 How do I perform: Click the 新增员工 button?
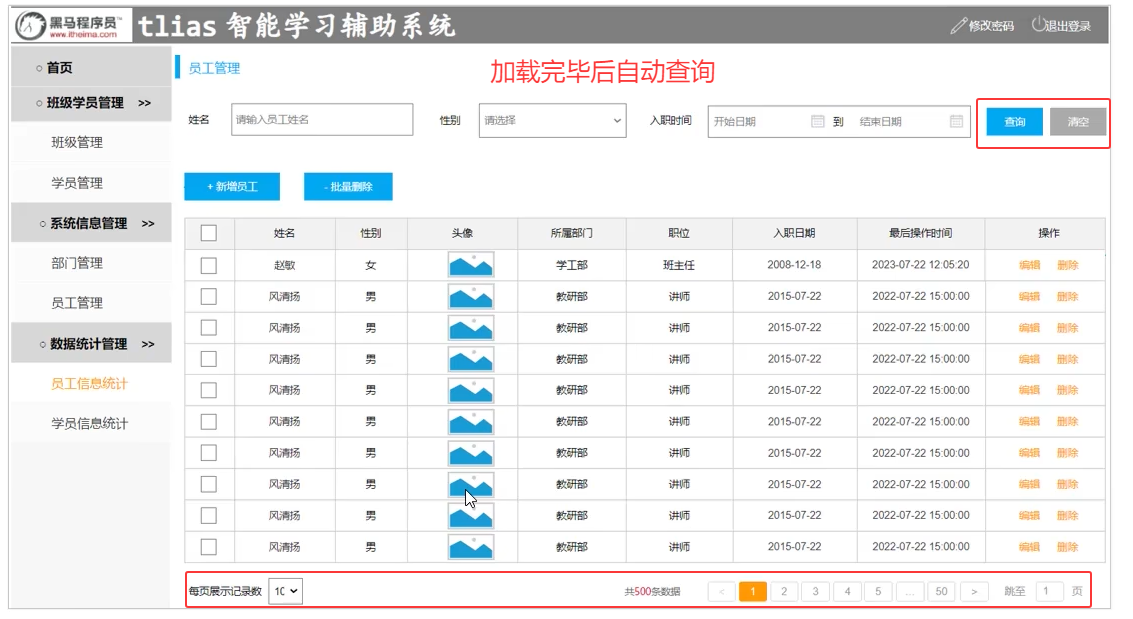[x=231, y=187]
